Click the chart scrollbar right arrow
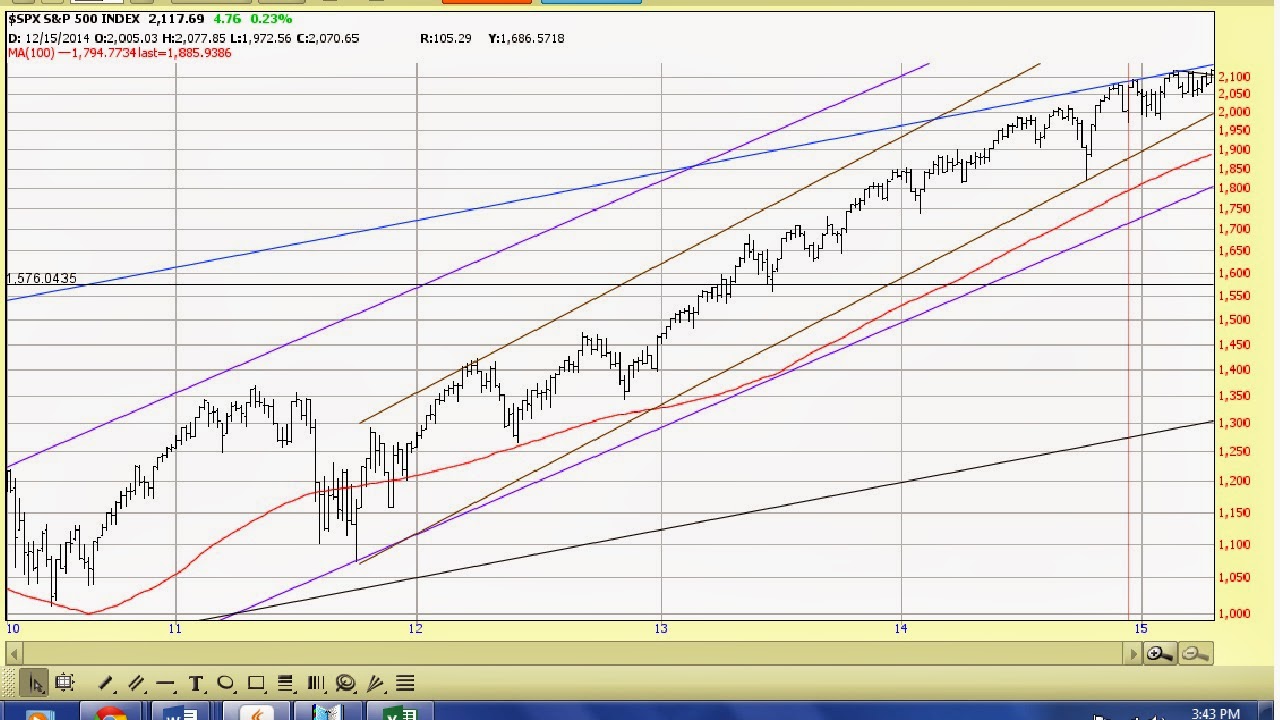Screen dimensions: 1280x720 1134,654
